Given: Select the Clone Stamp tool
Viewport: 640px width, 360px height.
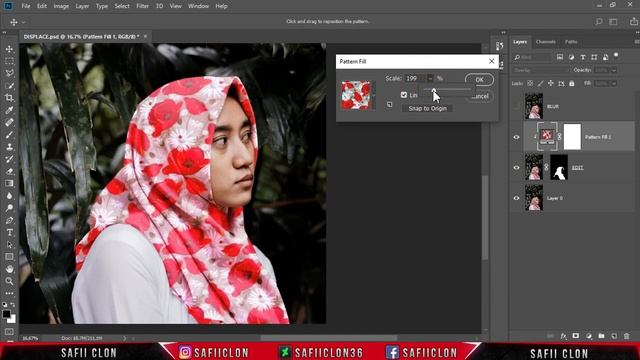Looking at the screenshot, I should pyautogui.click(x=9, y=147).
